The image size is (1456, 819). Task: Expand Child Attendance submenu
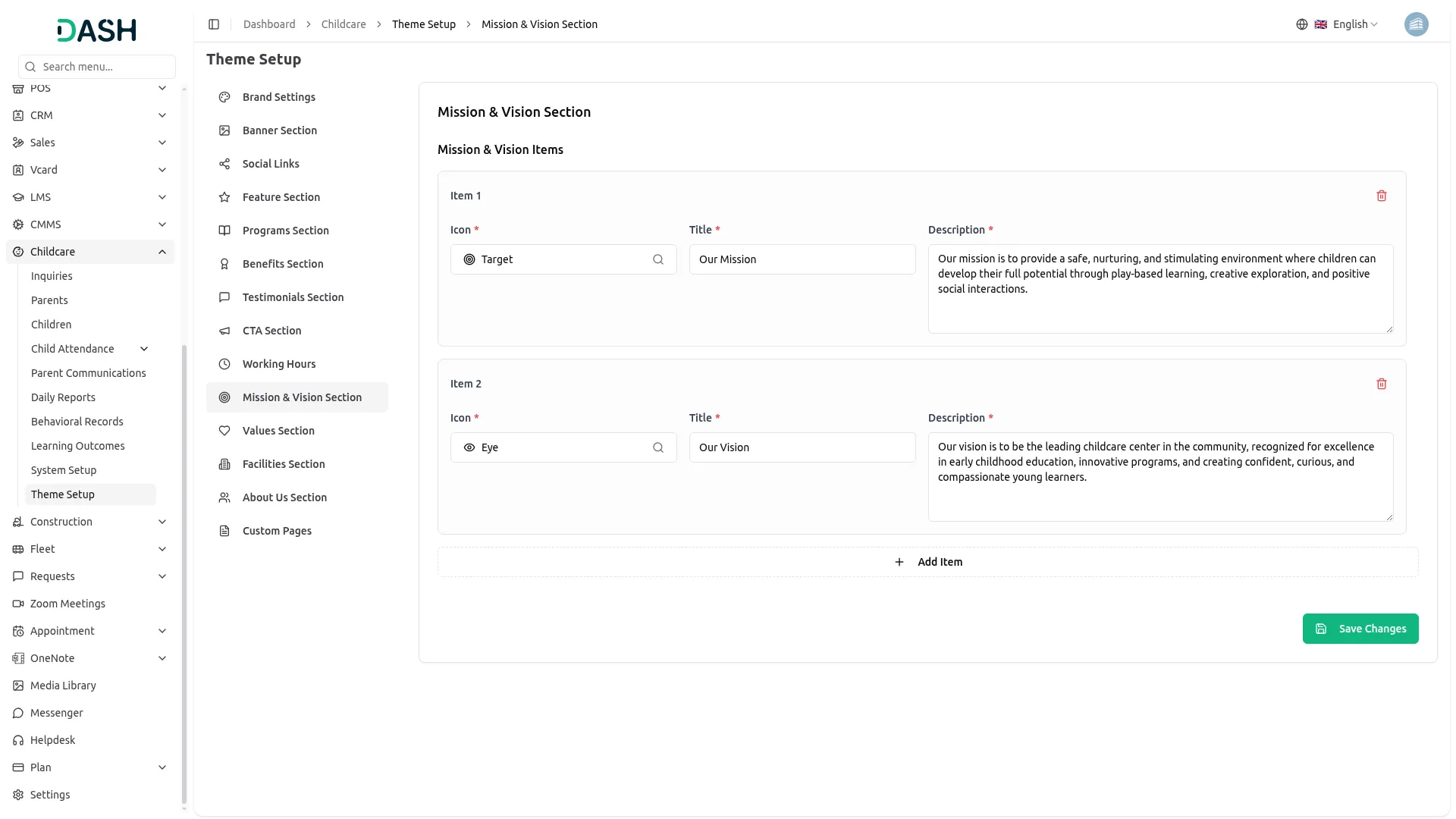click(144, 349)
